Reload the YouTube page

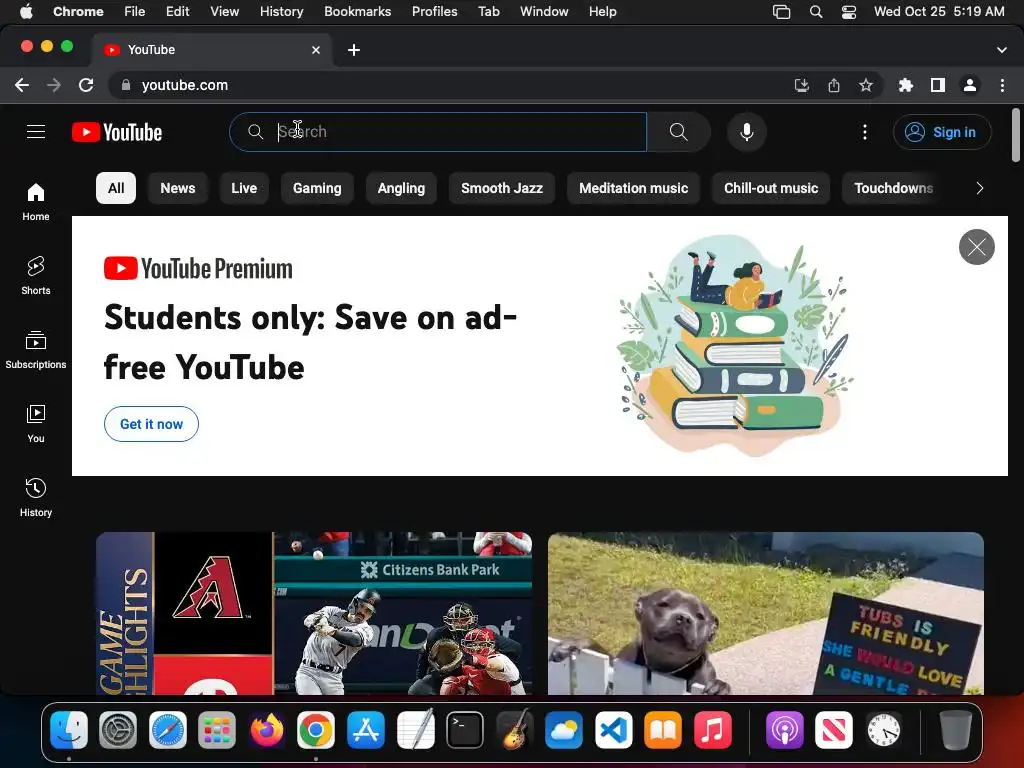[x=86, y=85]
